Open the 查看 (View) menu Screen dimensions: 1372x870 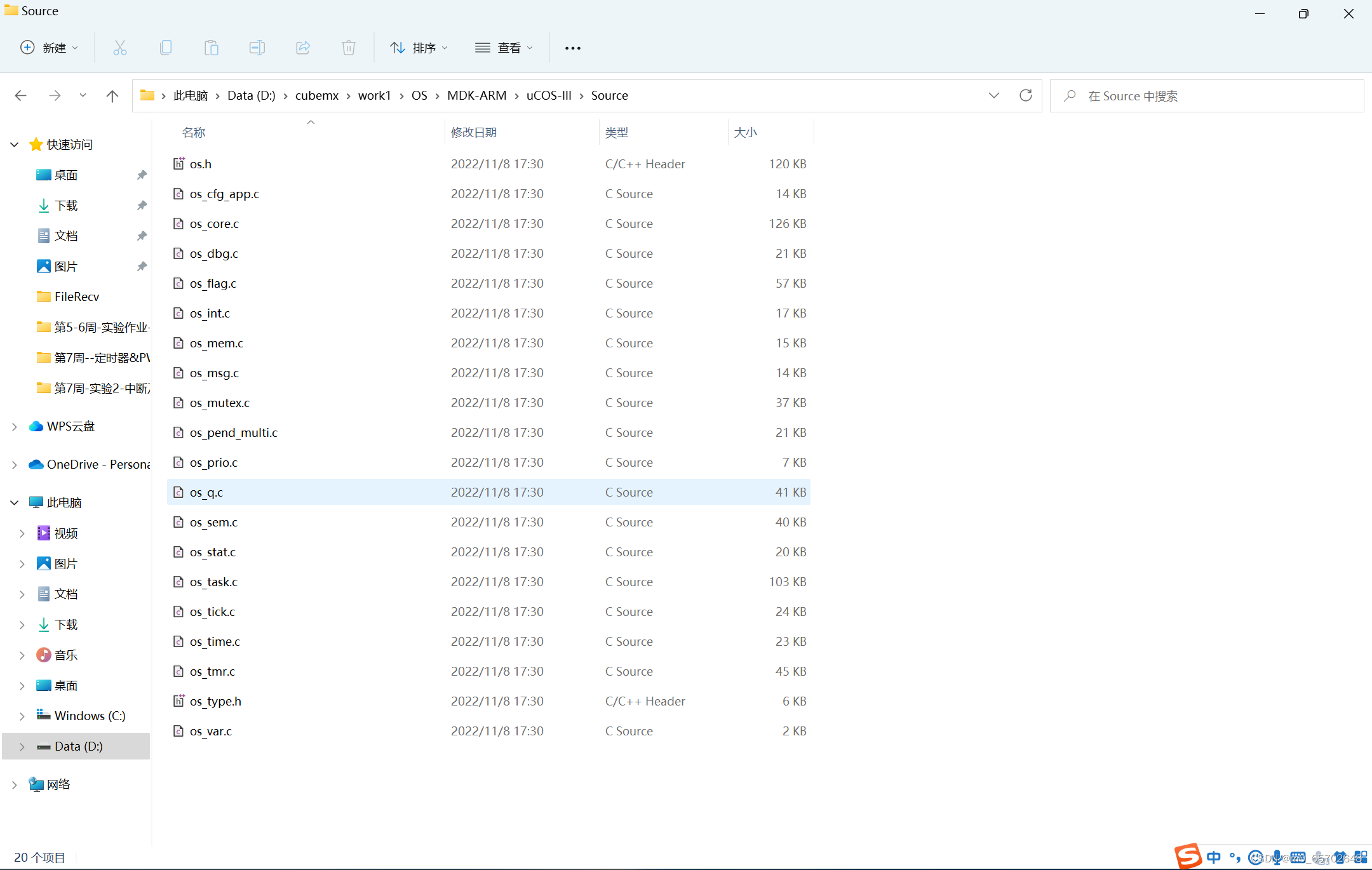504,48
